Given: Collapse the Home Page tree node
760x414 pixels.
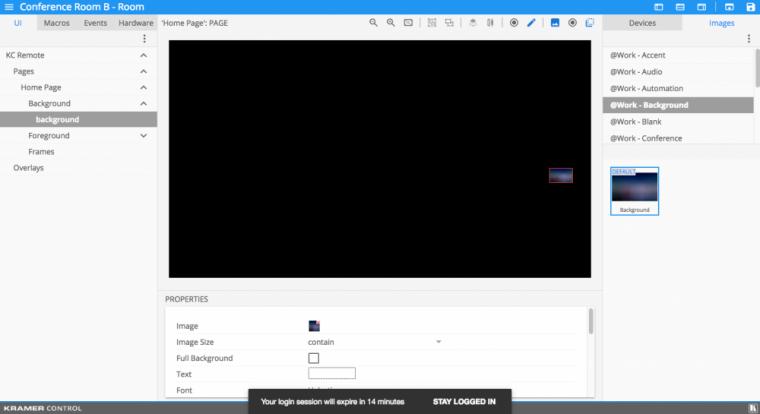Looking at the screenshot, I should click(143, 88).
